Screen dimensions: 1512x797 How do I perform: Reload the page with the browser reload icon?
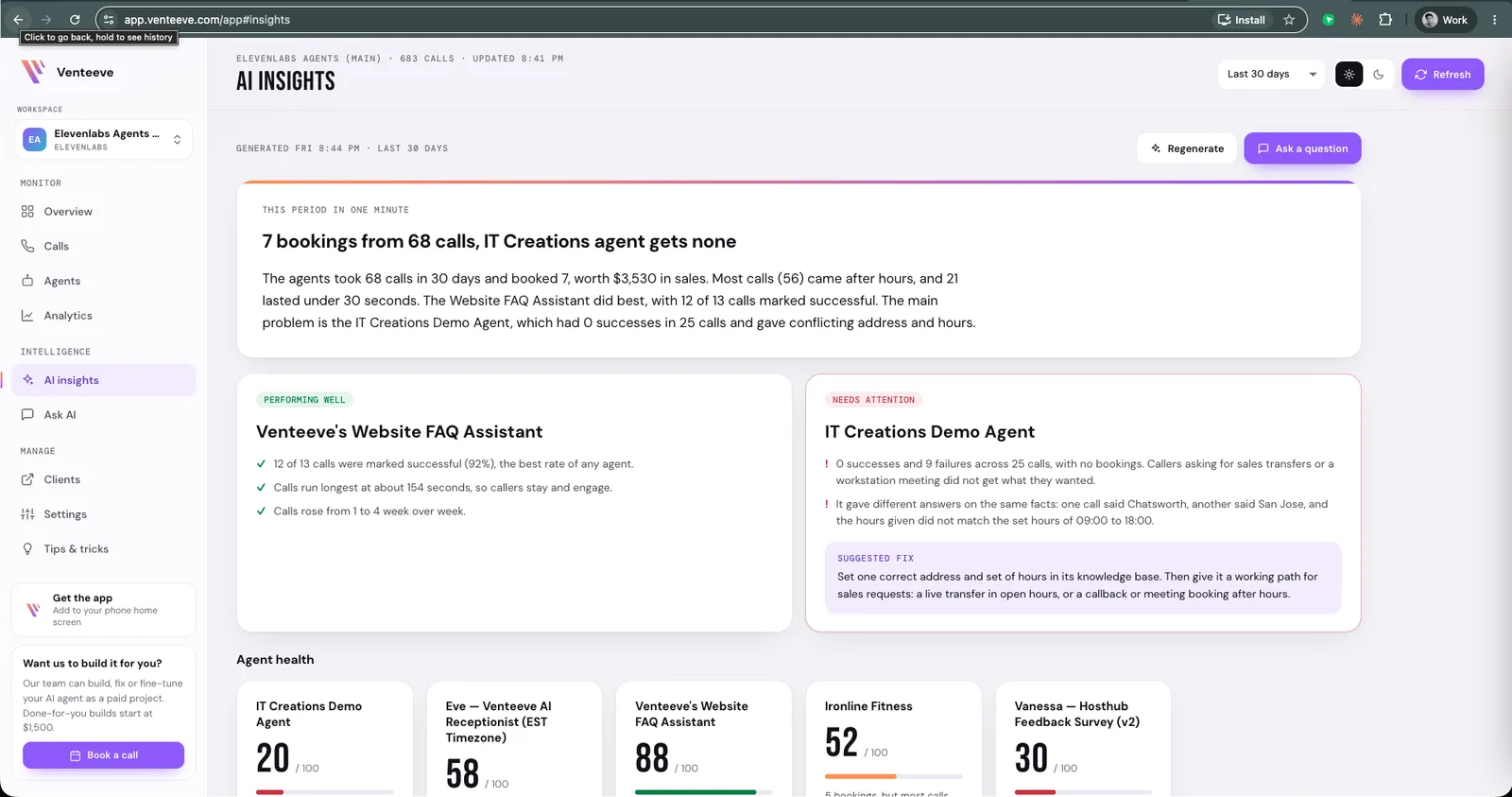(x=75, y=19)
